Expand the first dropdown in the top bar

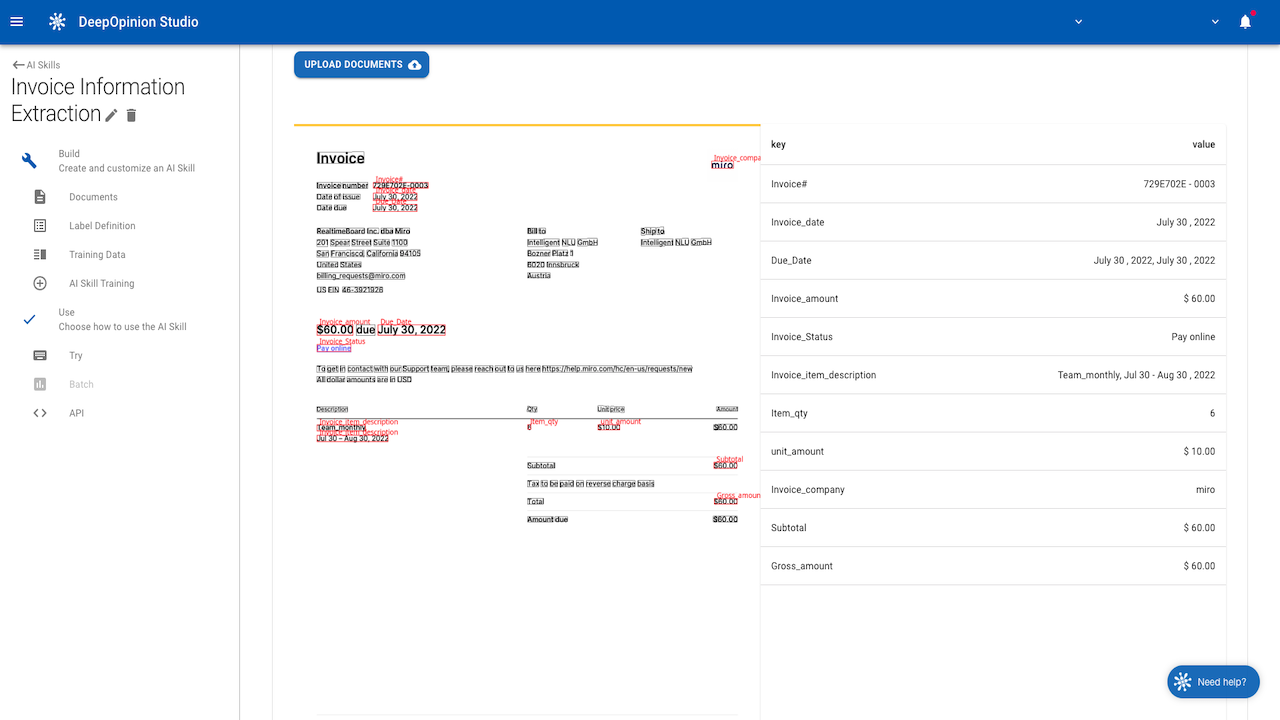[x=1078, y=22]
